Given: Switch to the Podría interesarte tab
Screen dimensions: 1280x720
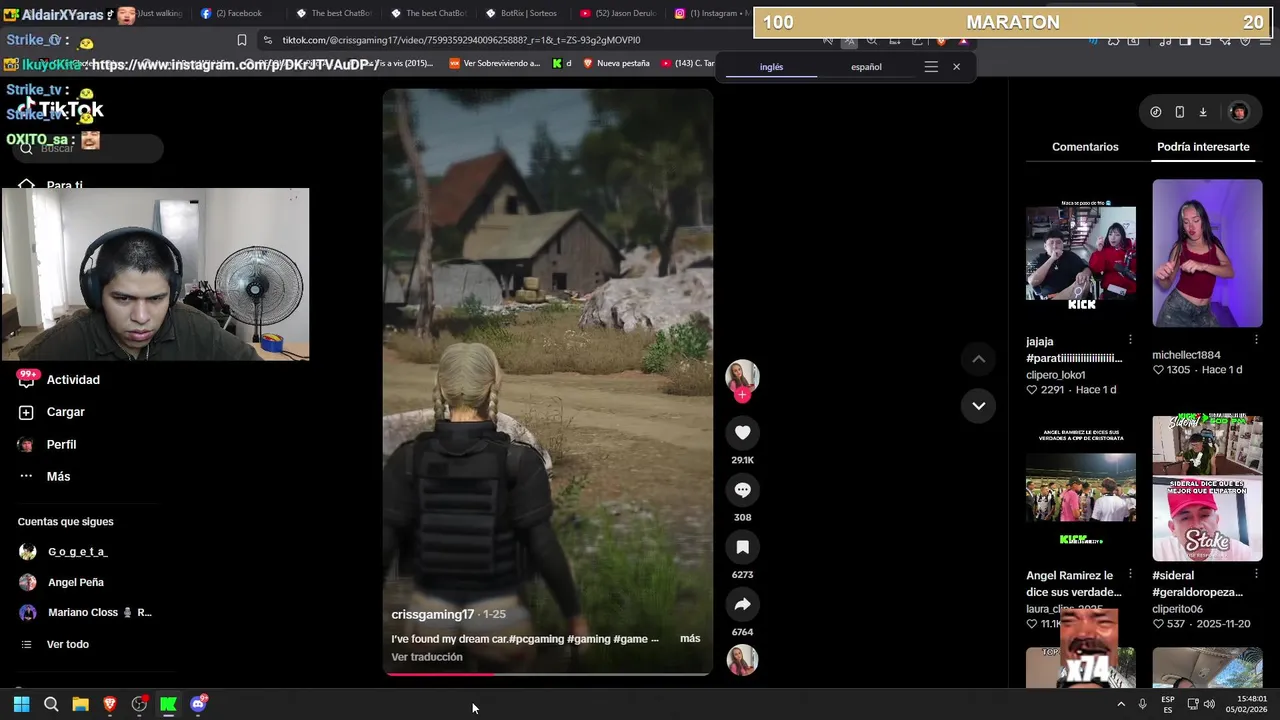Looking at the screenshot, I should (1203, 147).
